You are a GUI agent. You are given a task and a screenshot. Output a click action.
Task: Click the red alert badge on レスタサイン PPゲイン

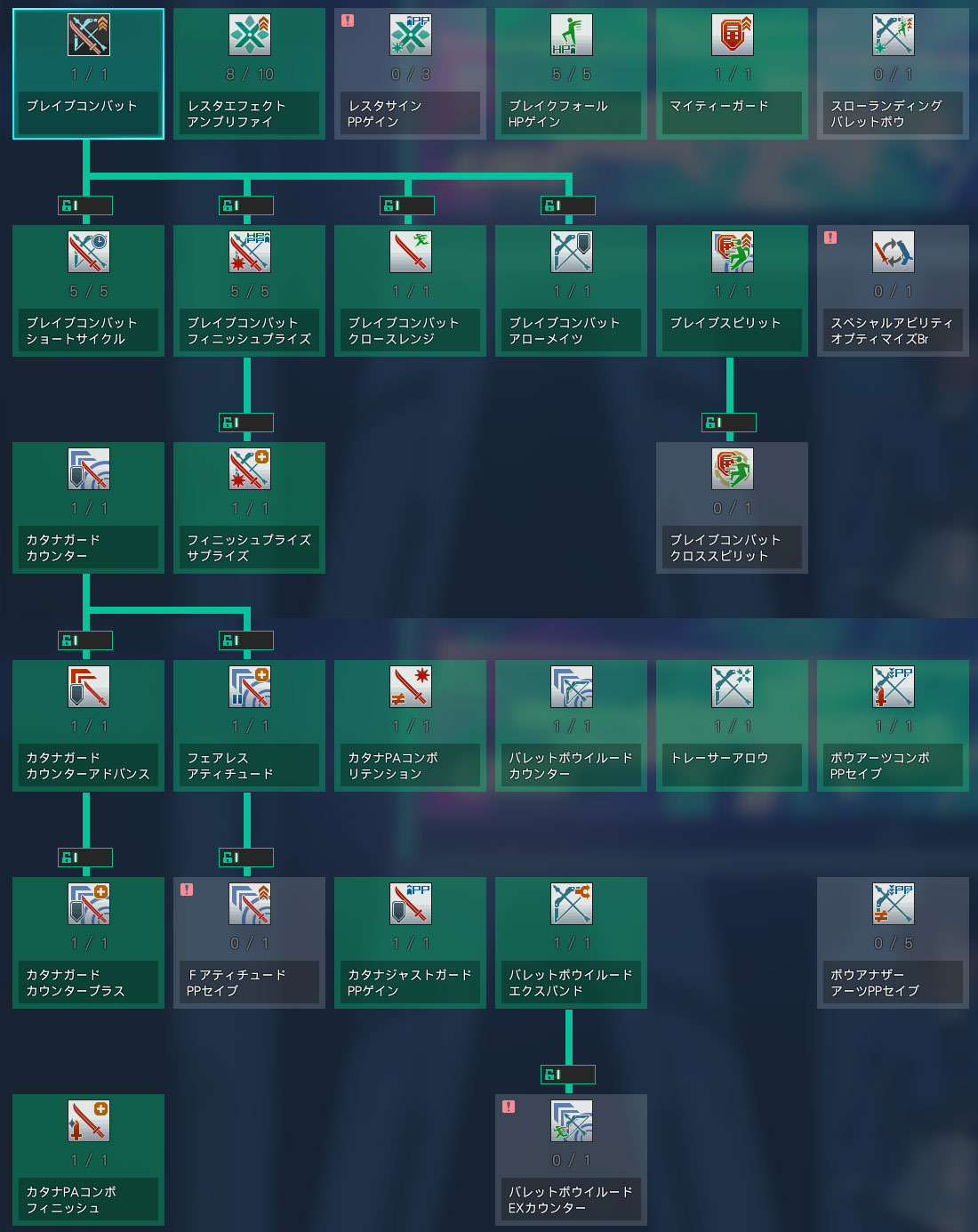(x=348, y=20)
